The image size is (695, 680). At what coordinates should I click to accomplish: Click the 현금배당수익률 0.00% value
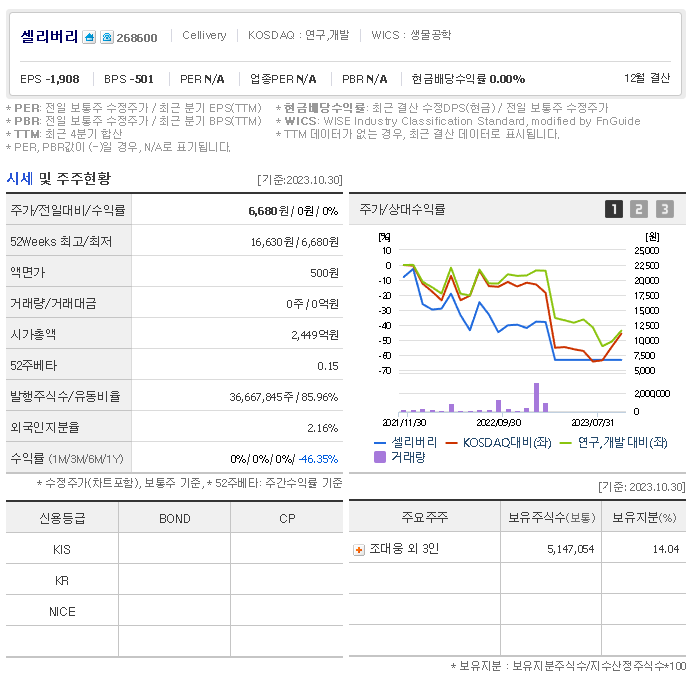[x=507, y=79]
